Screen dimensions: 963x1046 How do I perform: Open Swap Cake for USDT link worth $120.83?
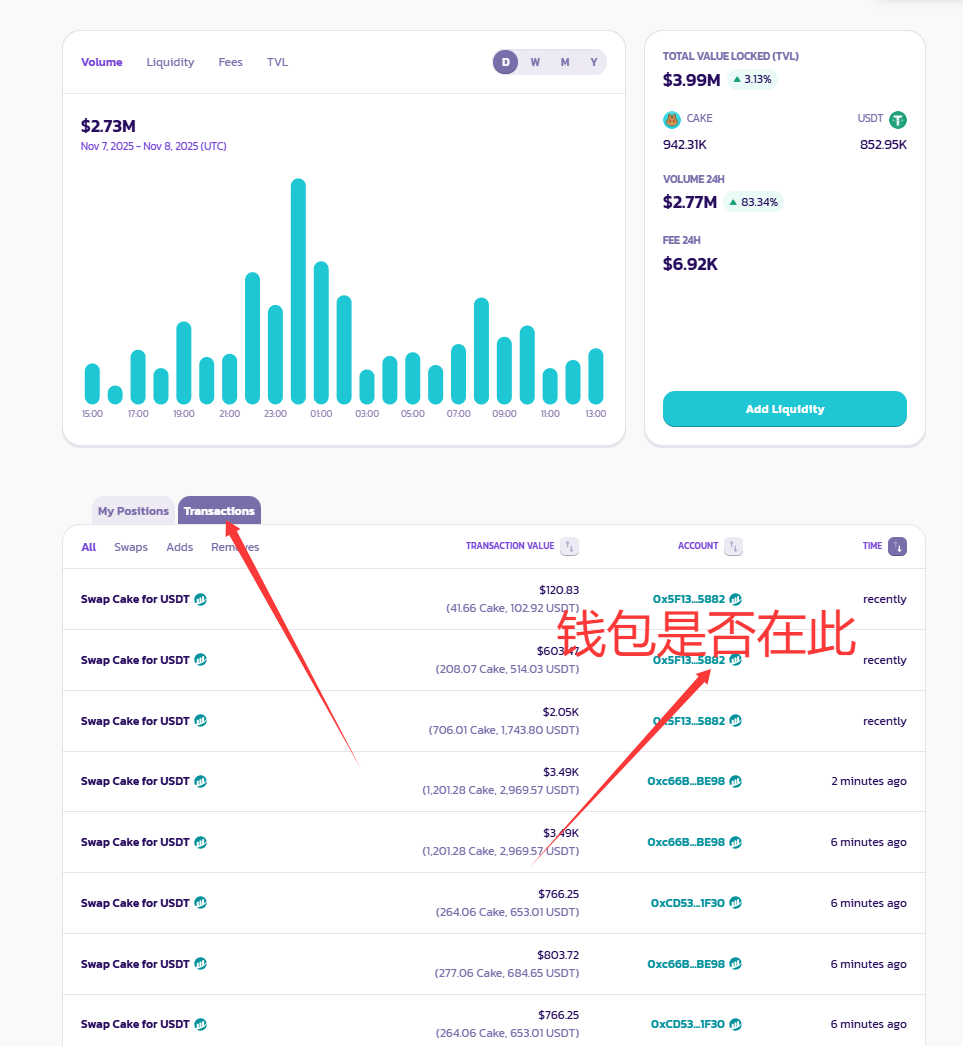[135, 600]
